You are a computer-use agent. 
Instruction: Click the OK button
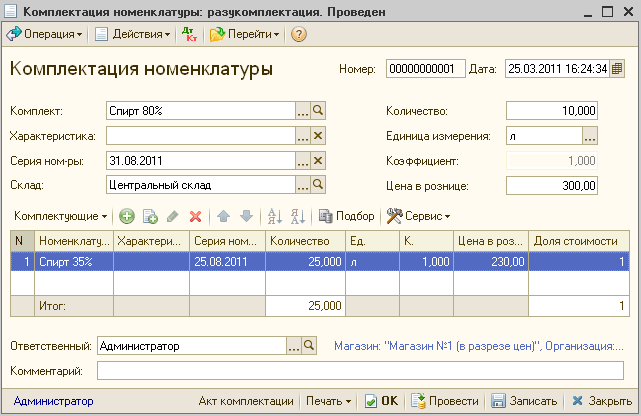(381, 401)
